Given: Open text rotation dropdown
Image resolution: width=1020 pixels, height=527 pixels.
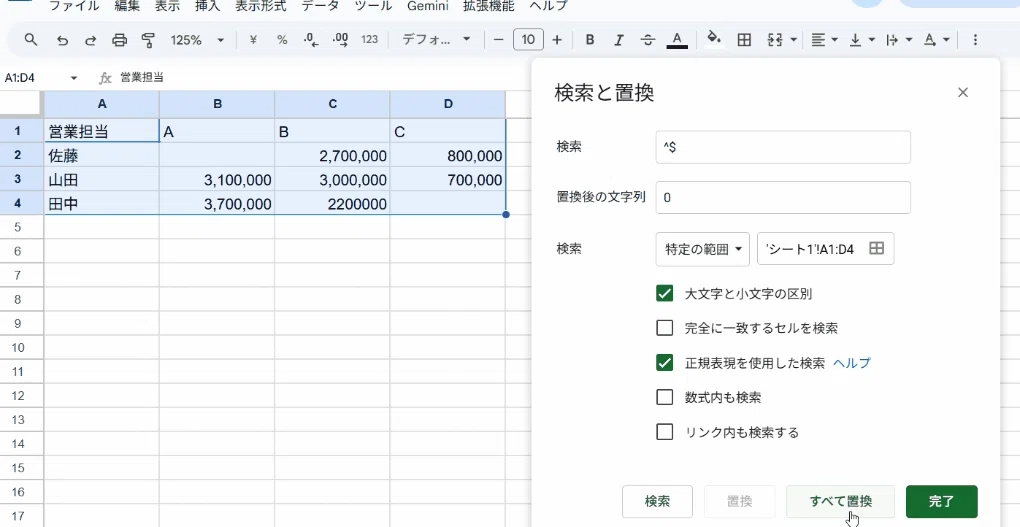Looking at the screenshot, I should tap(937, 40).
